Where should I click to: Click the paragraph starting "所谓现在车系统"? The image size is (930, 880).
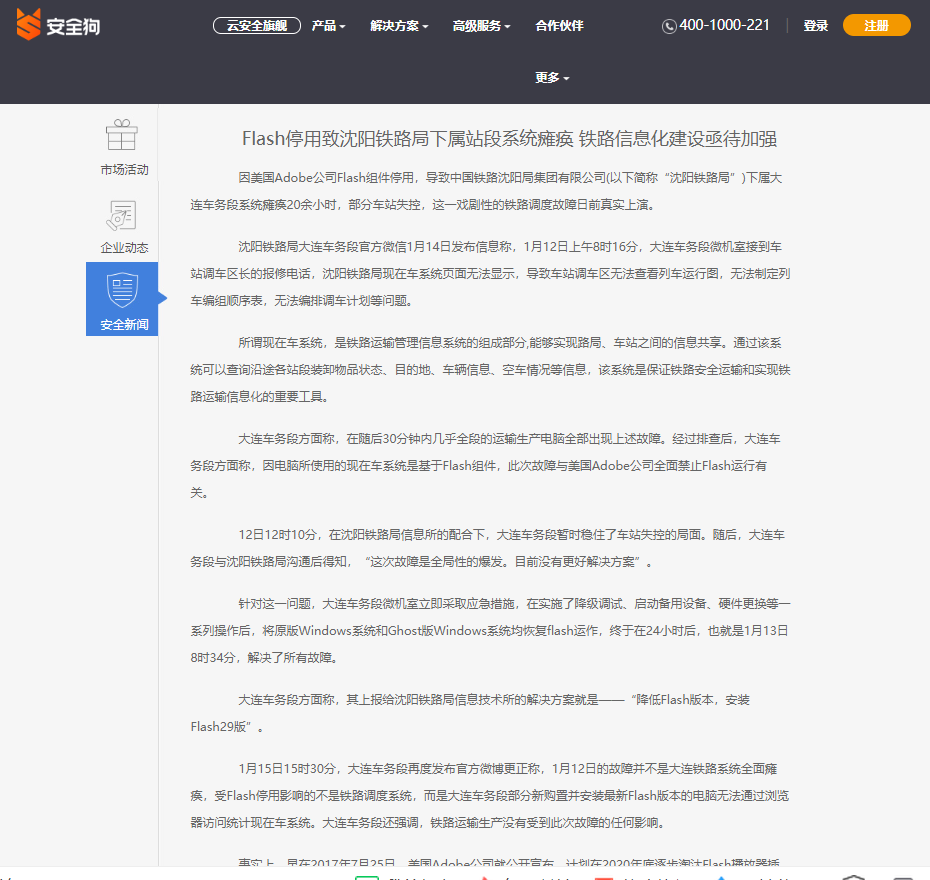point(491,370)
